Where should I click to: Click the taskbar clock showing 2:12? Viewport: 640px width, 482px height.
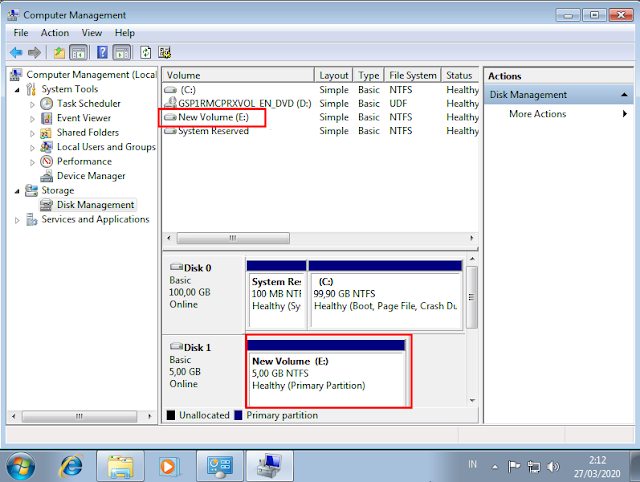pyautogui.click(x=597, y=467)
